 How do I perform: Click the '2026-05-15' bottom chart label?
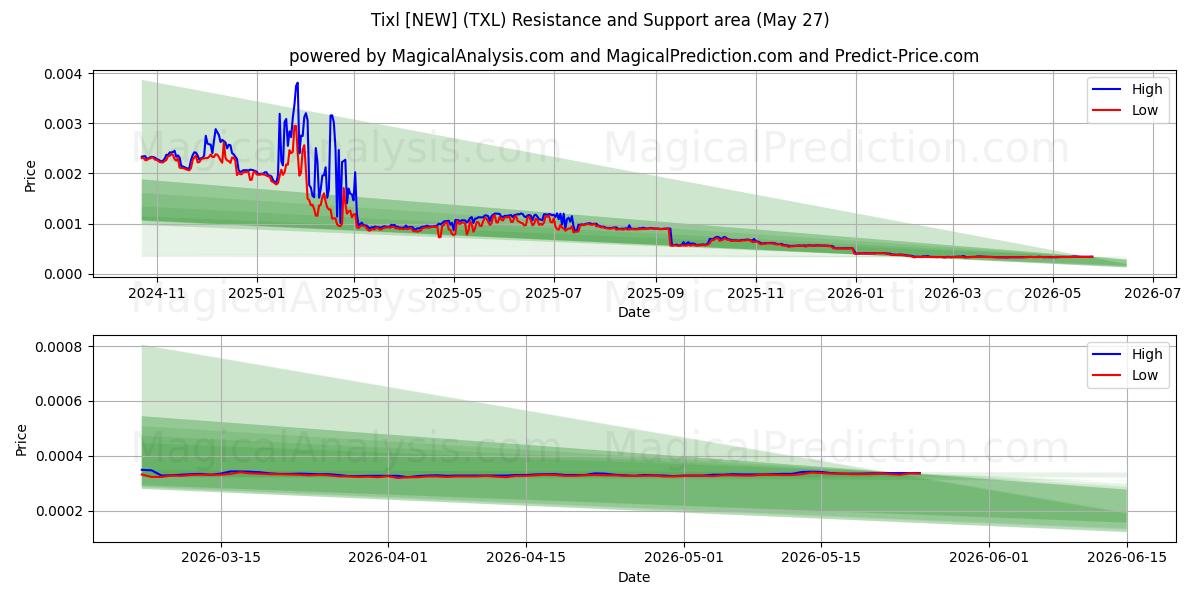[x=821, y=559]
